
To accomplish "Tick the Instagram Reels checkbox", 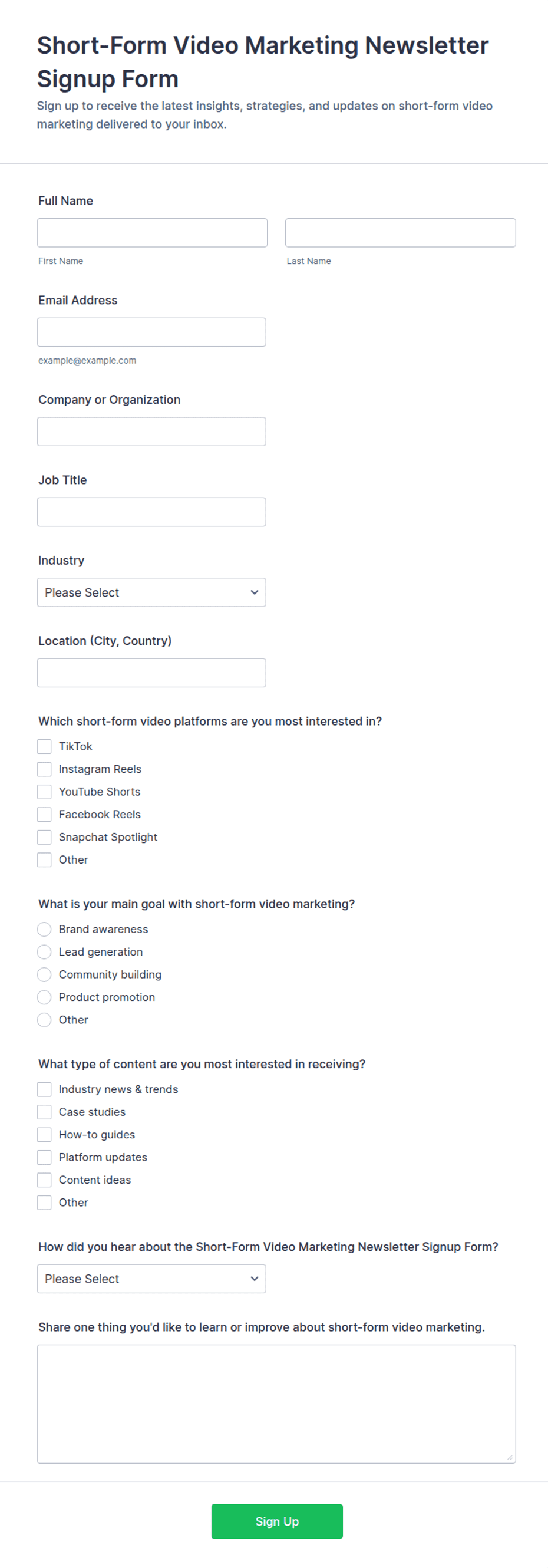I will (x=44, y=769).
